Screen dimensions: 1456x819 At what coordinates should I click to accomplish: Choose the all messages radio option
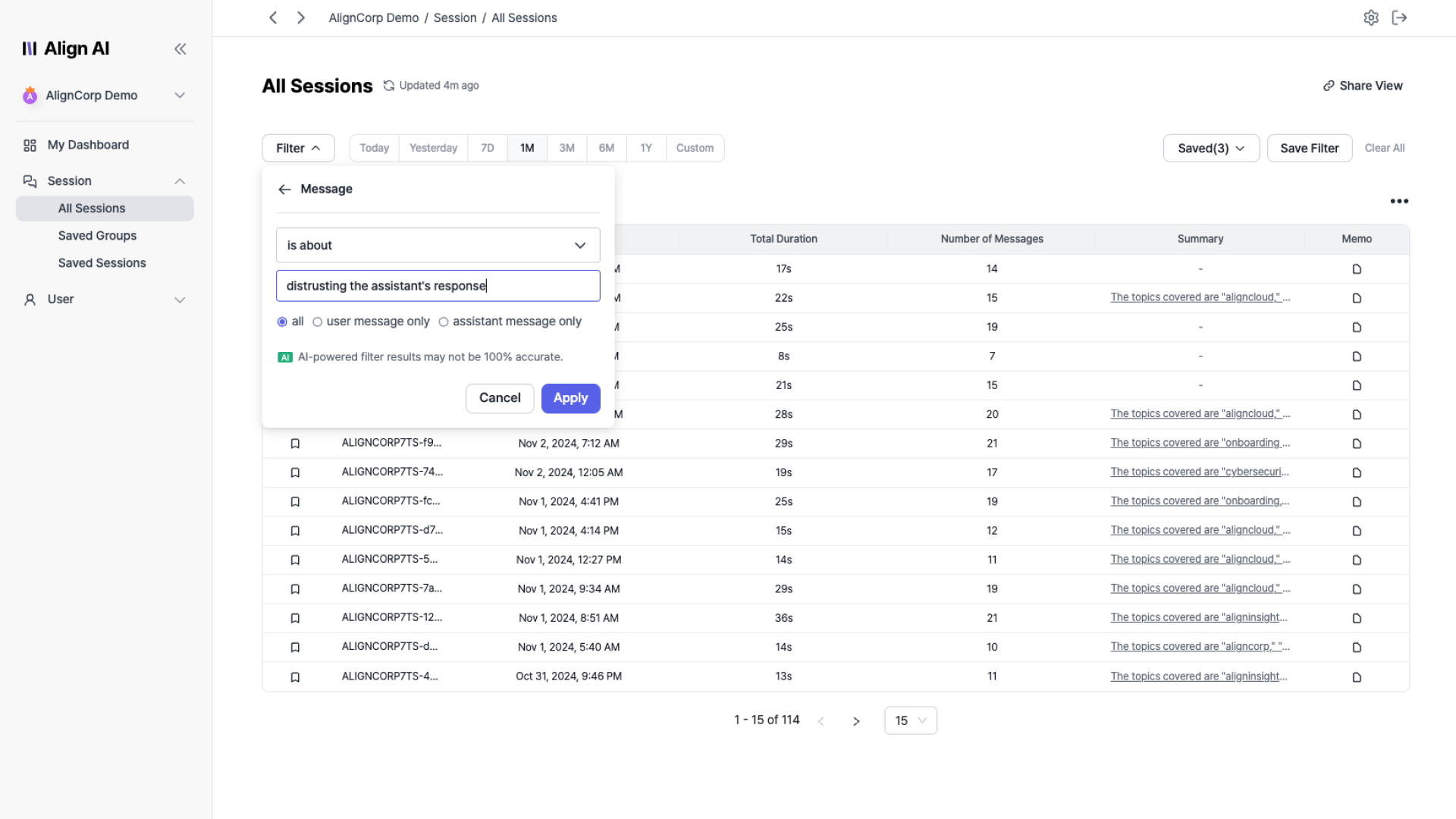coord(281,322)
